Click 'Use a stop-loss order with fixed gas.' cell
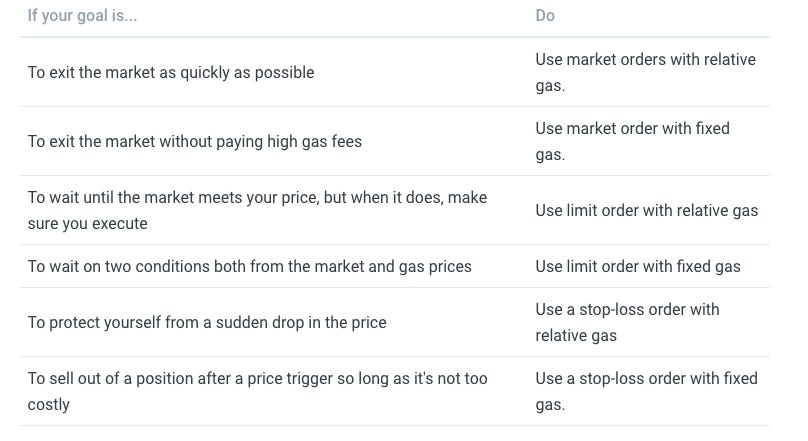Viewport: 808px width, 441px height. 646,392
